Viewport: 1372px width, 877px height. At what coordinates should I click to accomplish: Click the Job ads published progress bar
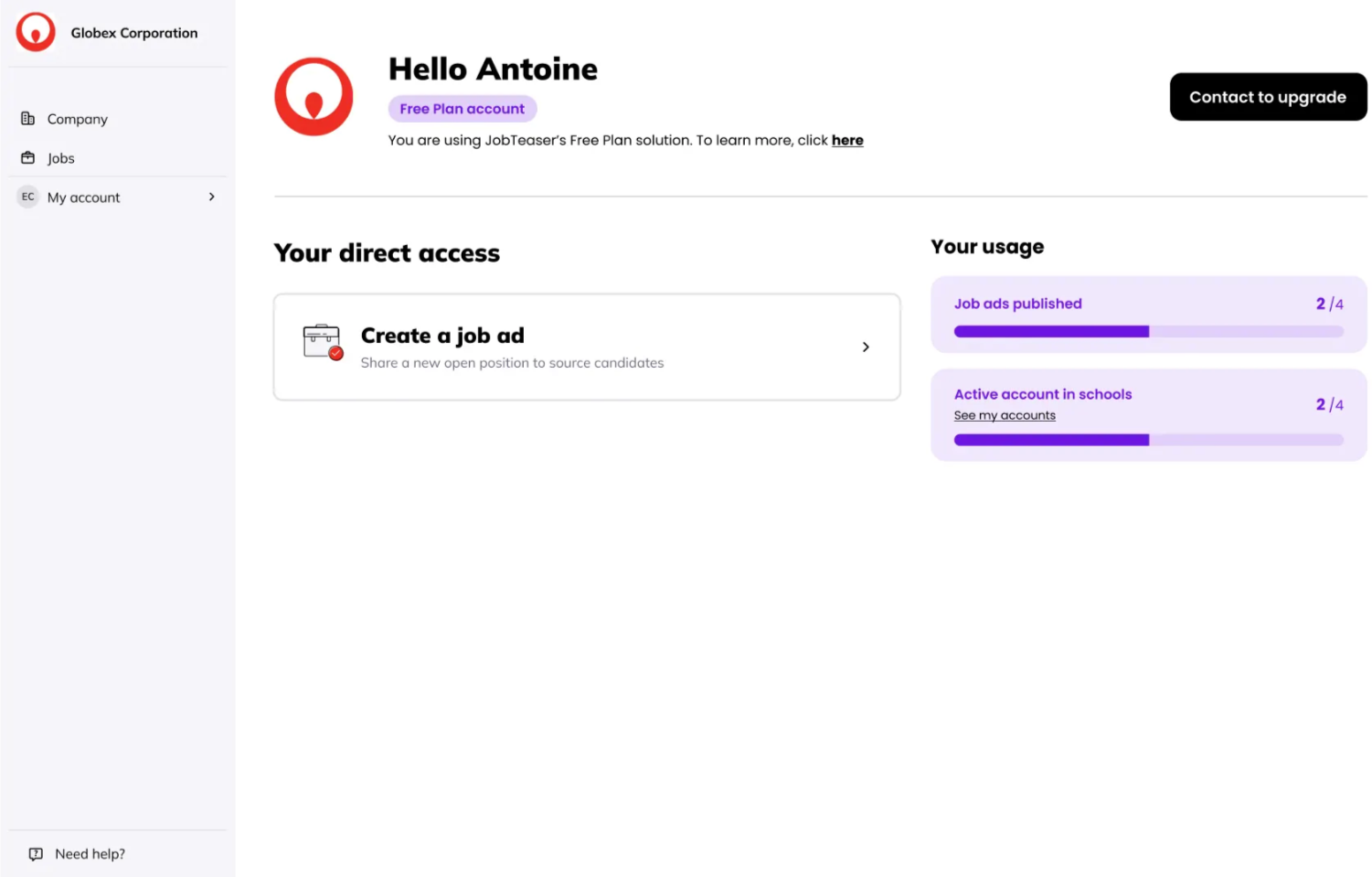(1148, 332)
